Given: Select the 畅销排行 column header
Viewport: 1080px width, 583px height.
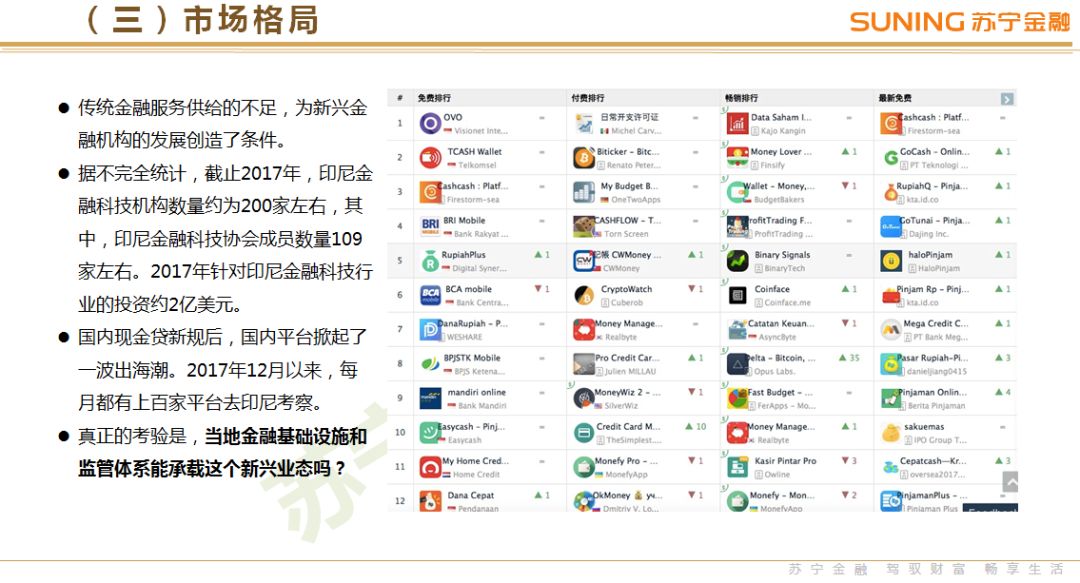Looking at the screenshot, I should click(741, 99).
